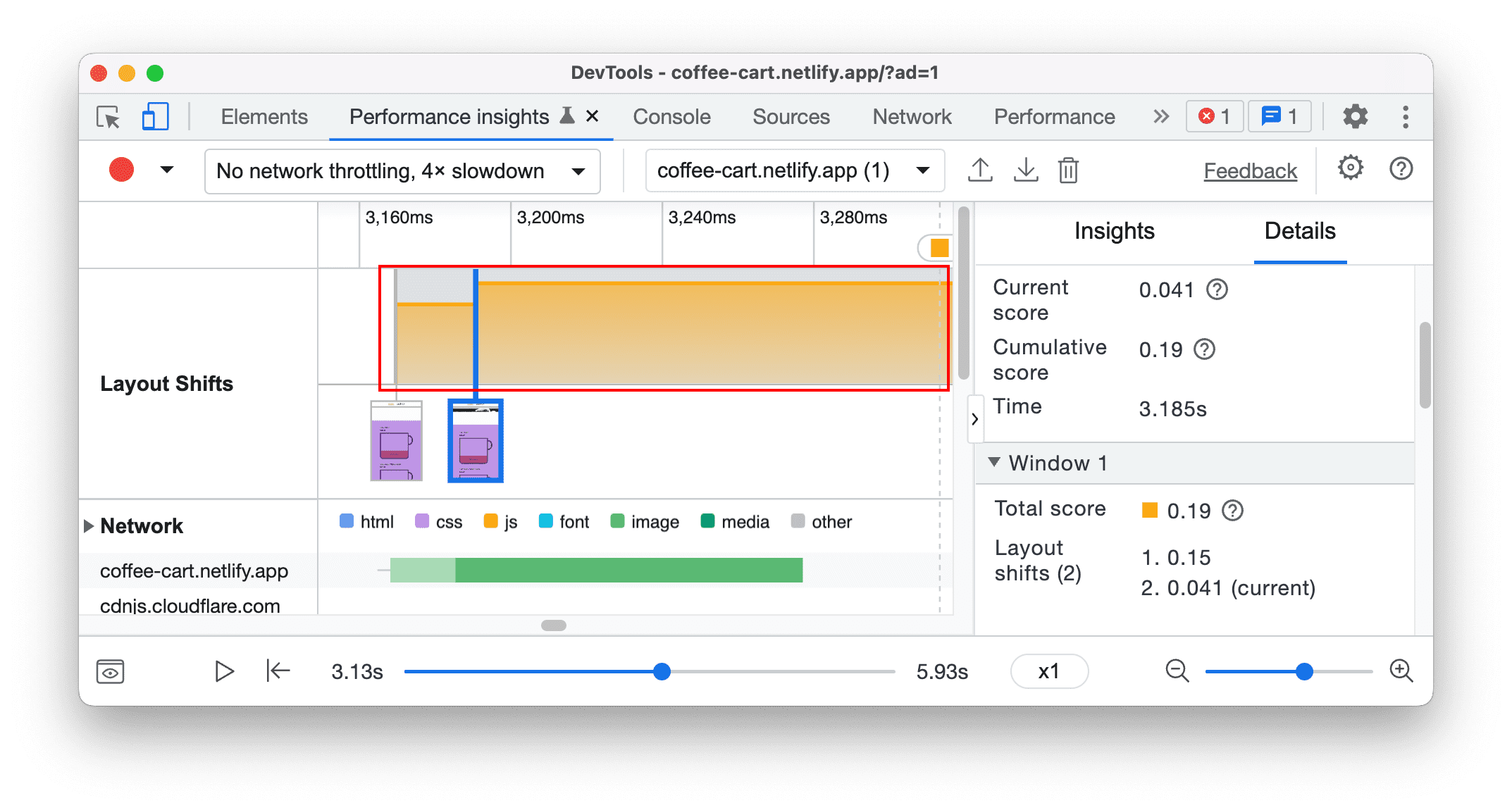The height and width of the screenshot is (810, 1512).
Task: Expand the Network section panel
Action: pyautogui.click(x=89, y=522)
